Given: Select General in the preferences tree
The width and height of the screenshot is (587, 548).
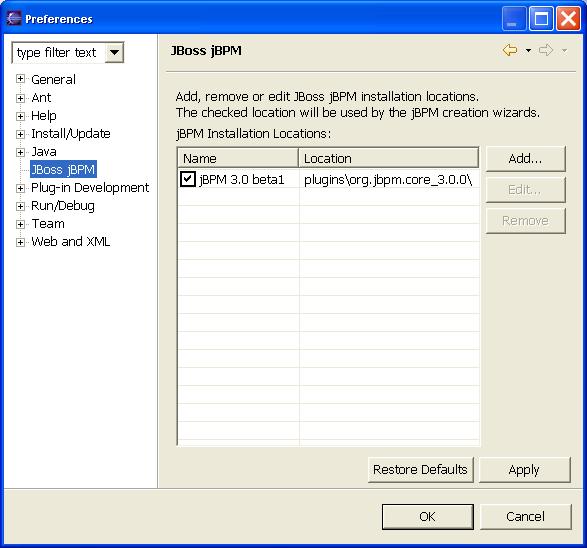Looking at the screenshot, I should click(x=53, y=79).
